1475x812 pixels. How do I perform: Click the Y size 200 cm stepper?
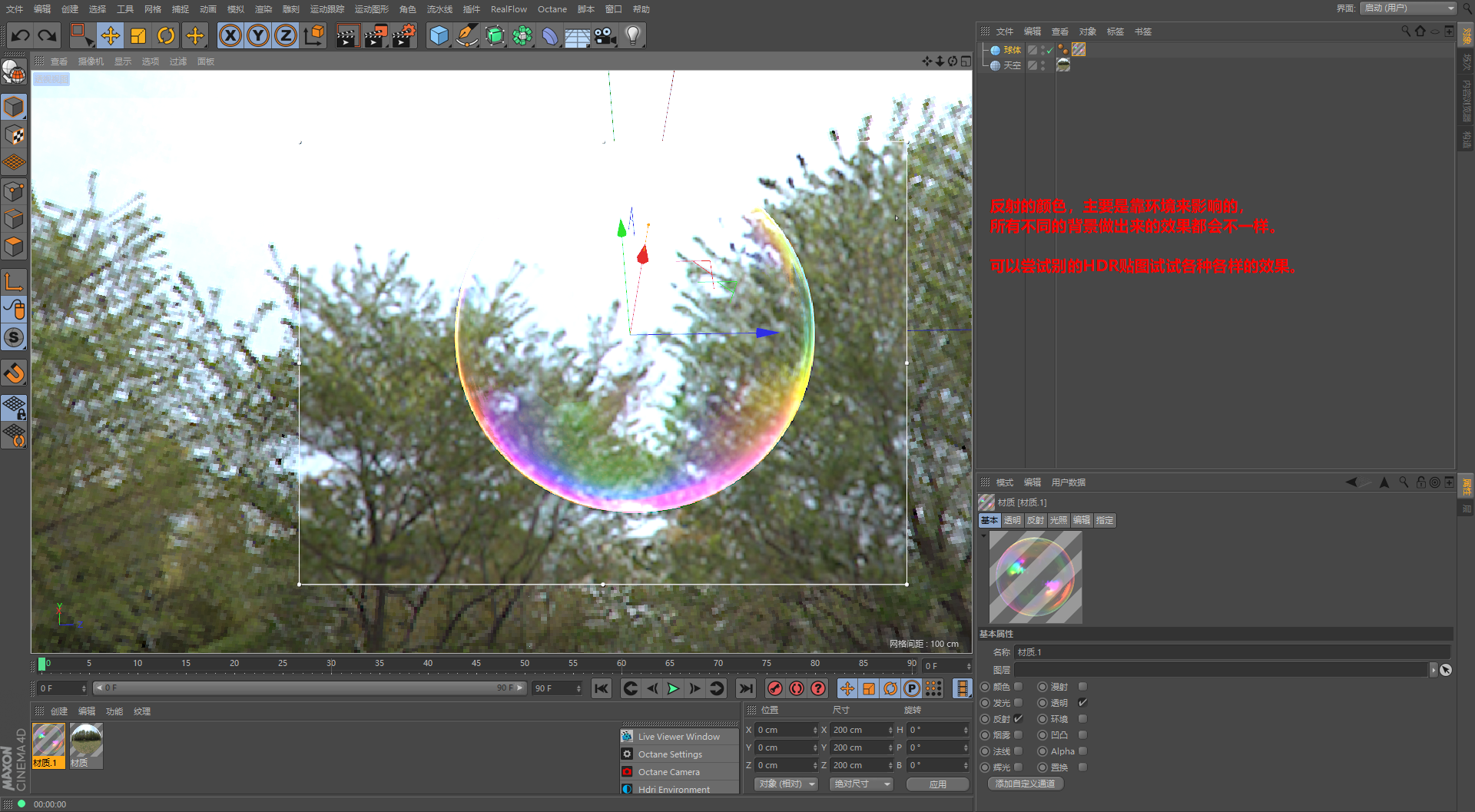[890, 747]
